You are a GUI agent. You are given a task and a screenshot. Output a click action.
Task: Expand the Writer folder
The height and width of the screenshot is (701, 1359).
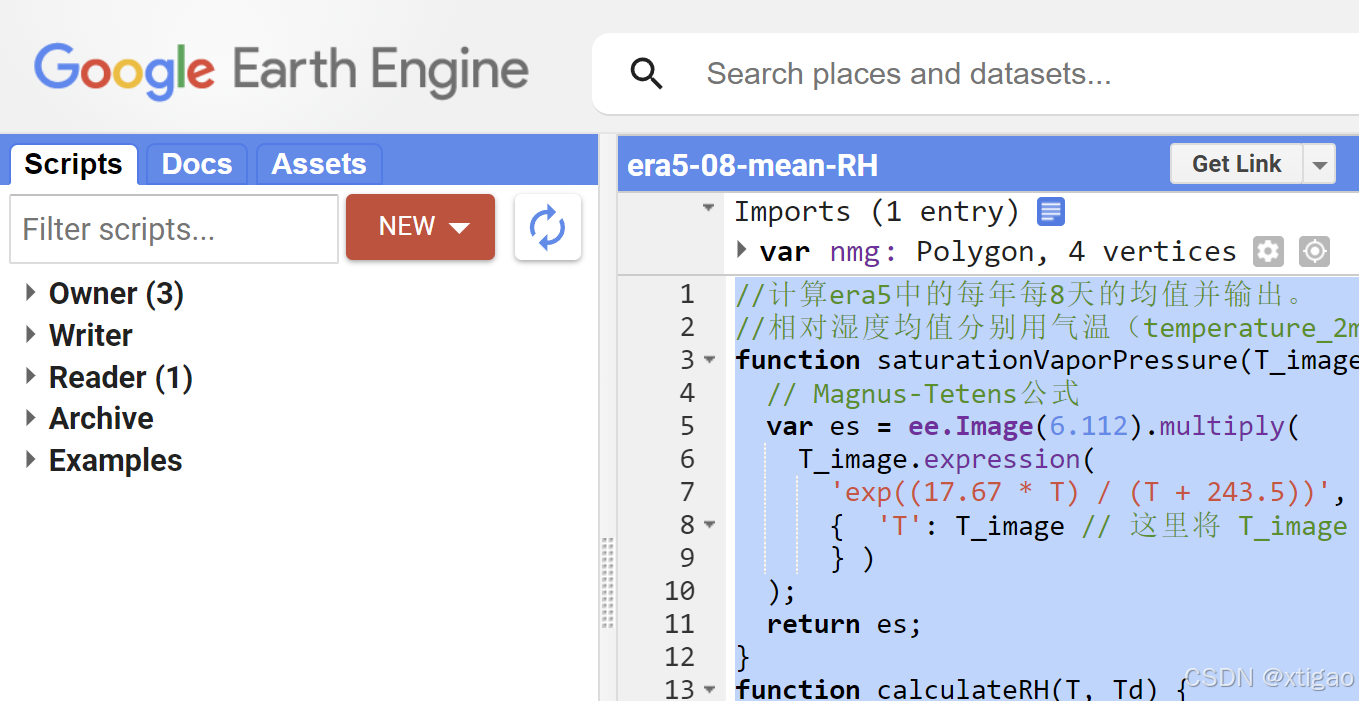click(31, 335)
